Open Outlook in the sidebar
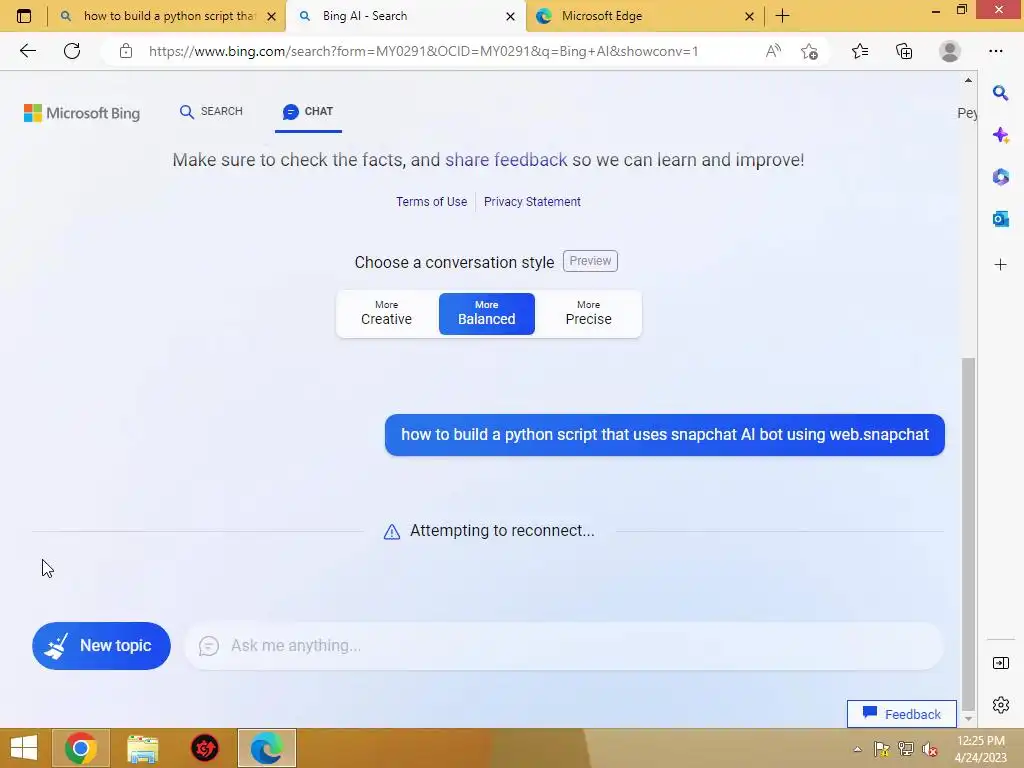Viewport: 1024px width, 768px height. pos(1000,219)
